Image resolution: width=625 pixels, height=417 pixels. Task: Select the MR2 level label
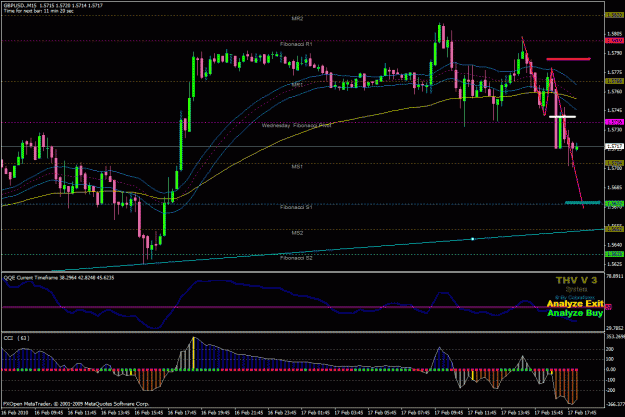click(x=297, y=19)
